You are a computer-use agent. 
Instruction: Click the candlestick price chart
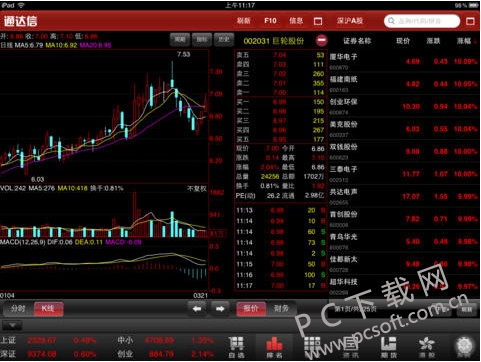point(104,116)
